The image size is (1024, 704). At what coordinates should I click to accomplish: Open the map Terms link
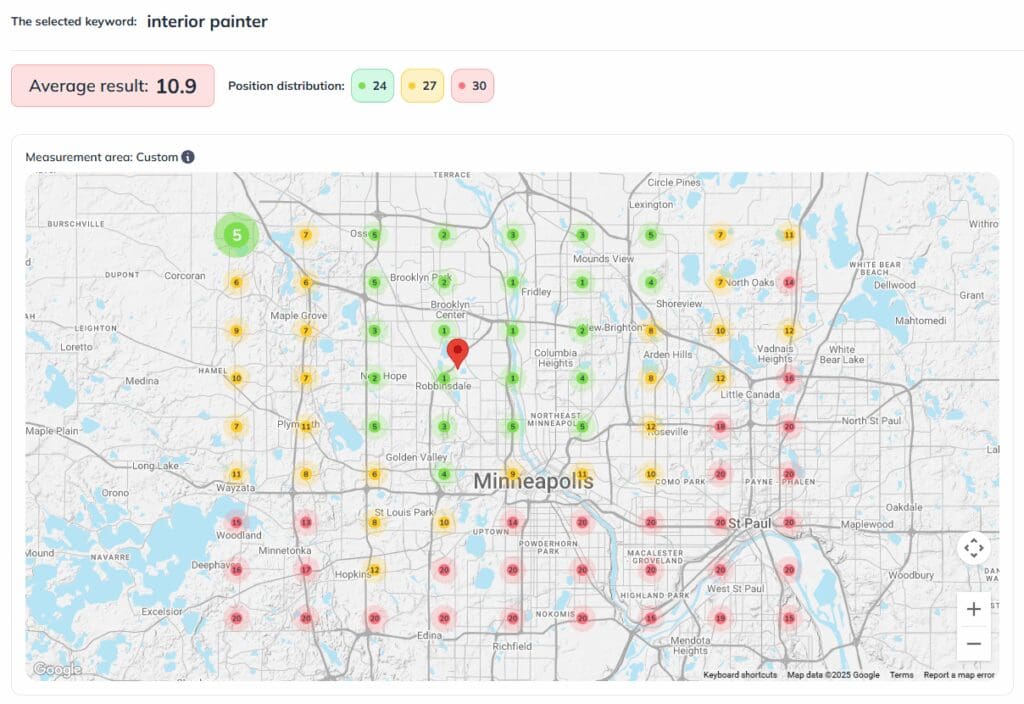(x=901, y=675)
